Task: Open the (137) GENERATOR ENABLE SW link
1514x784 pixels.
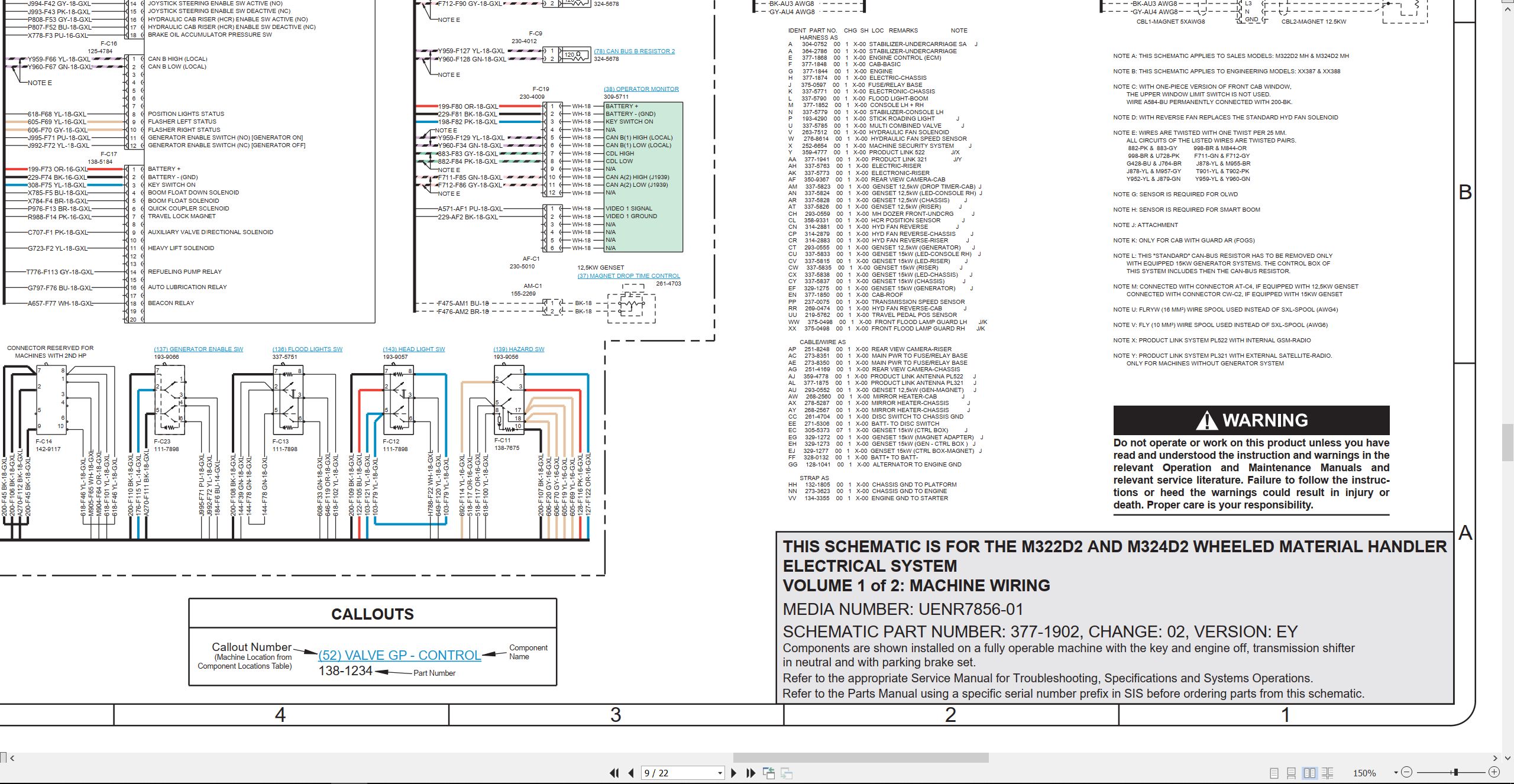Action: [x=199, y=349]
